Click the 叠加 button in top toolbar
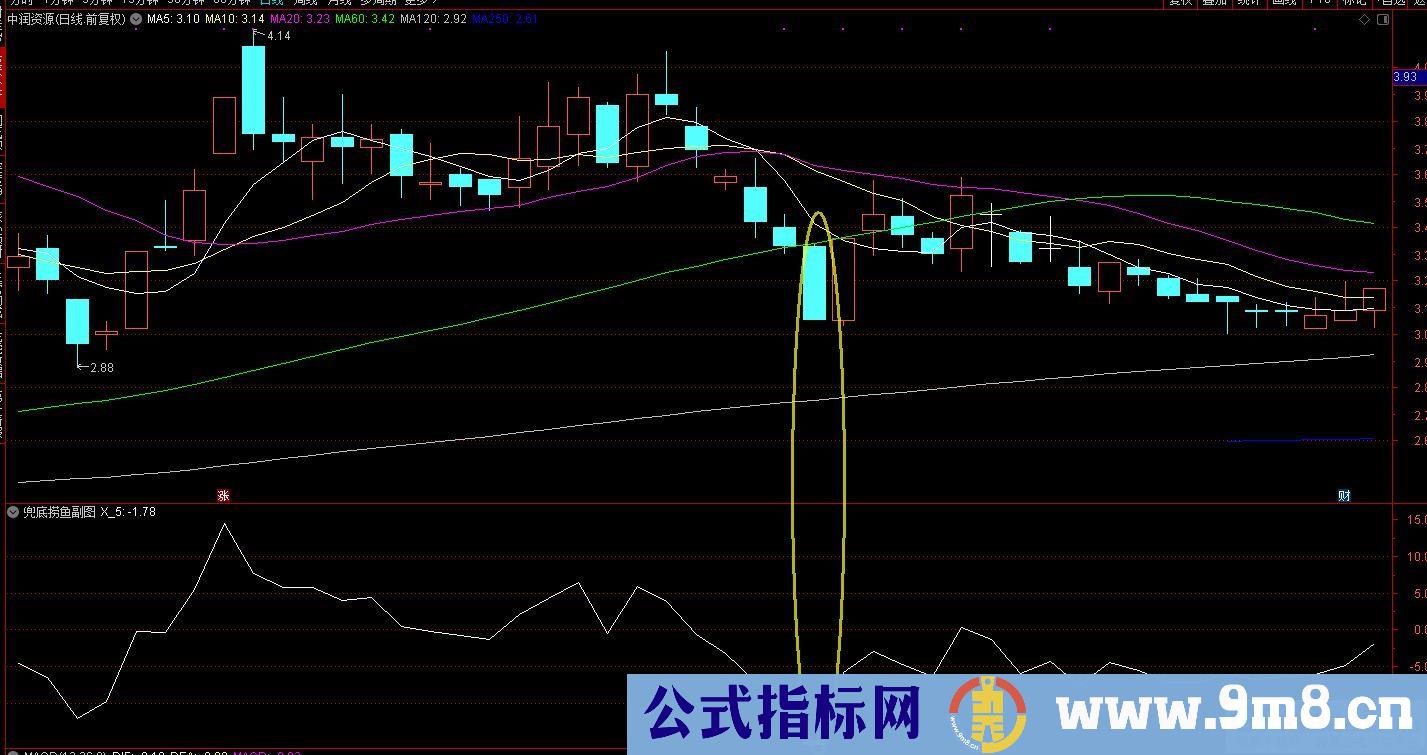 pos(1214,3)
